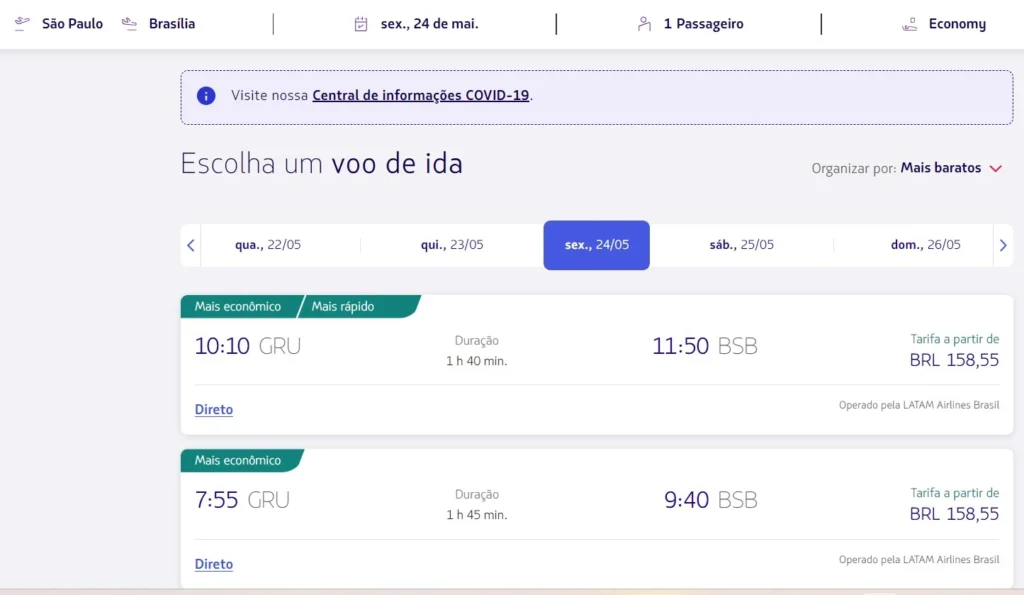The image size is (1024, 595).
Task: Click the departure plane icon beside São Paulo
Action: pos(22,23)
